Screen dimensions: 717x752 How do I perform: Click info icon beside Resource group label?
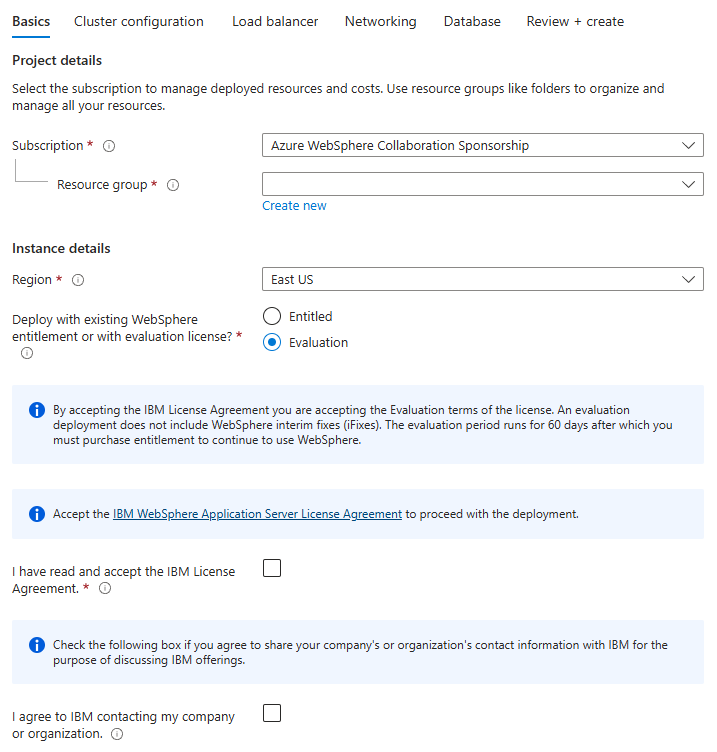173,185
